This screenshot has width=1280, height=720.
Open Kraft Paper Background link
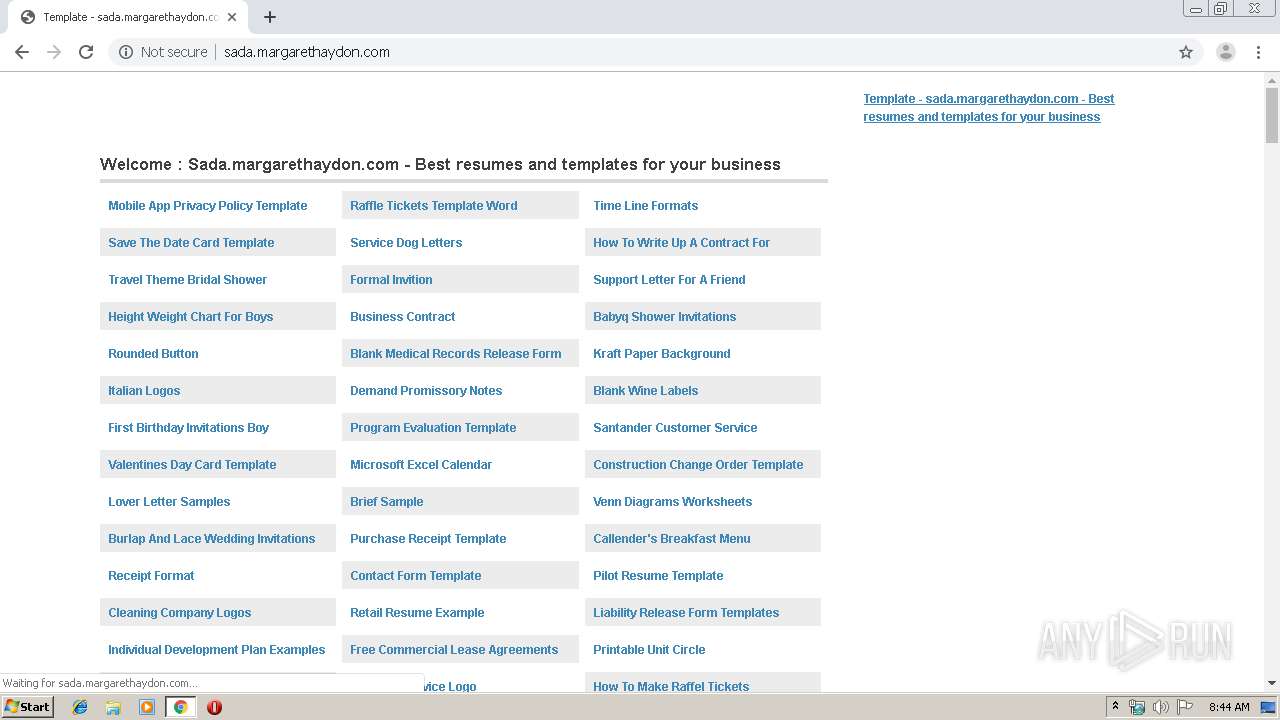click(661, 353)
